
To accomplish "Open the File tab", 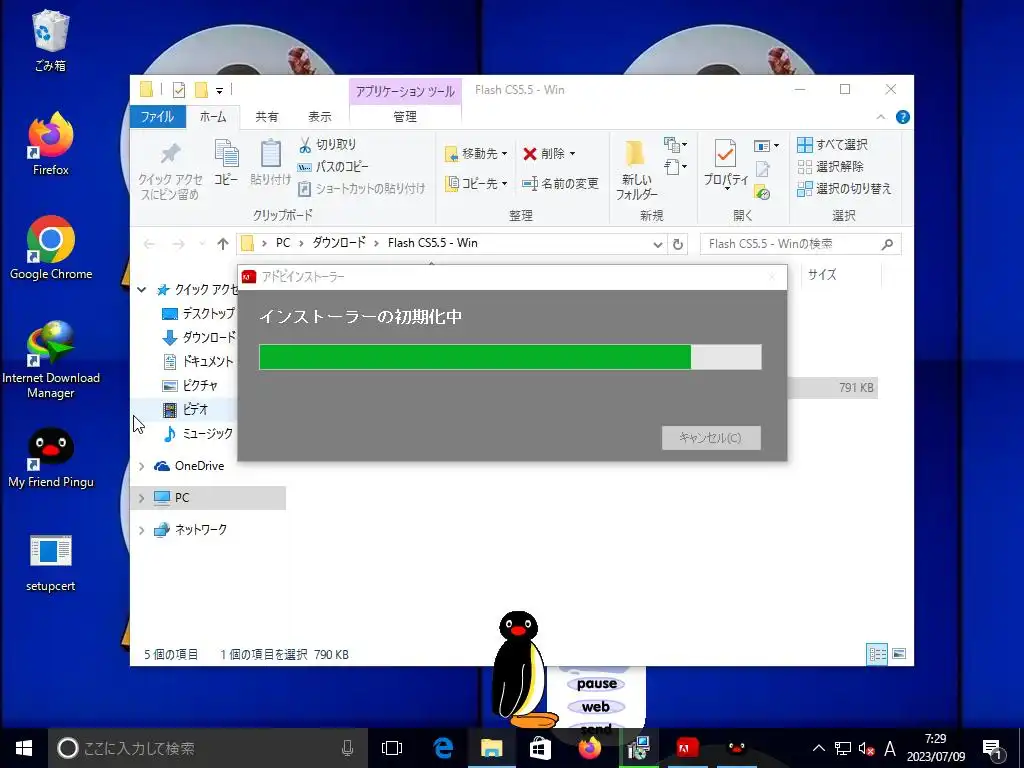I will click(x=157, y=117).
